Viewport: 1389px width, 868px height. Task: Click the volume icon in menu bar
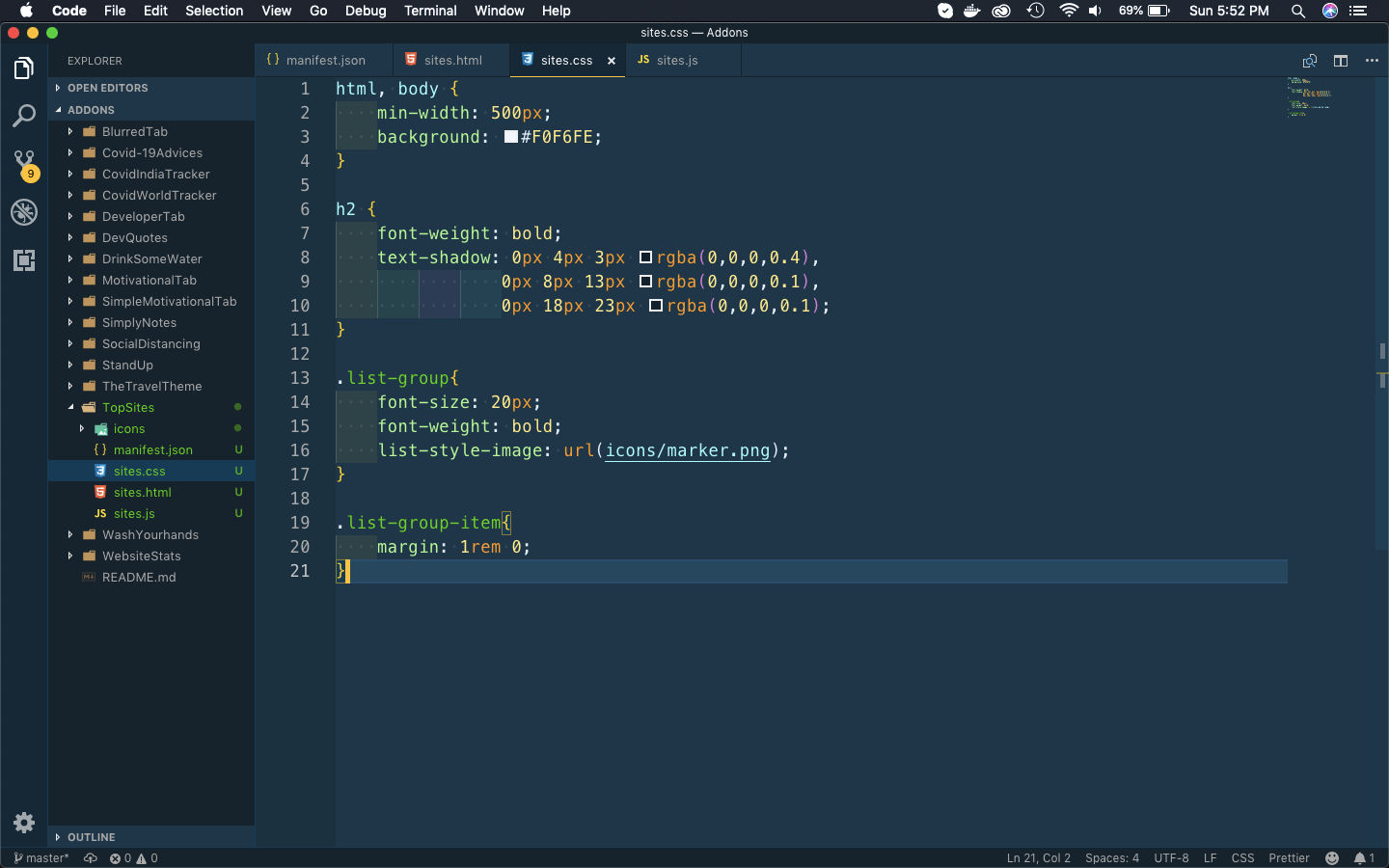pos(1095,11)
